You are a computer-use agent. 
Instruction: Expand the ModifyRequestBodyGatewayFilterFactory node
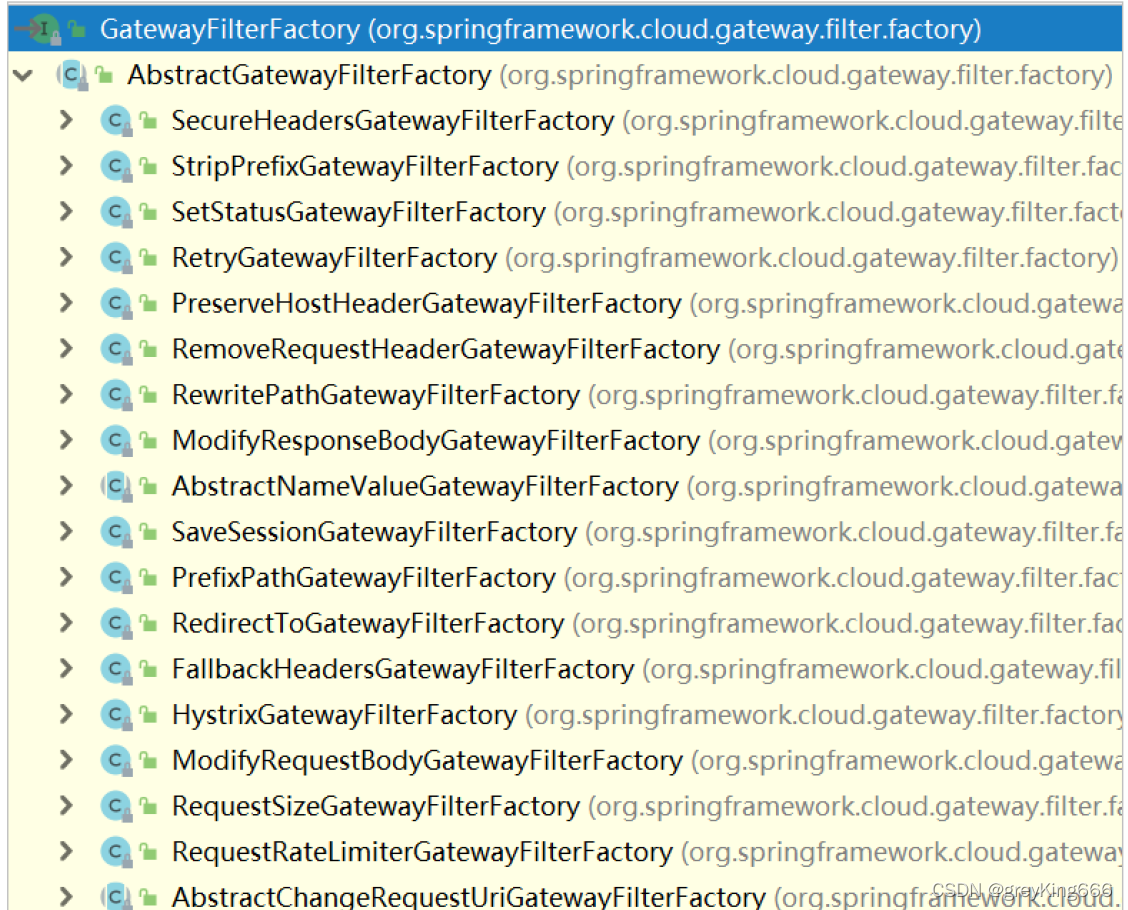point(66,760)
